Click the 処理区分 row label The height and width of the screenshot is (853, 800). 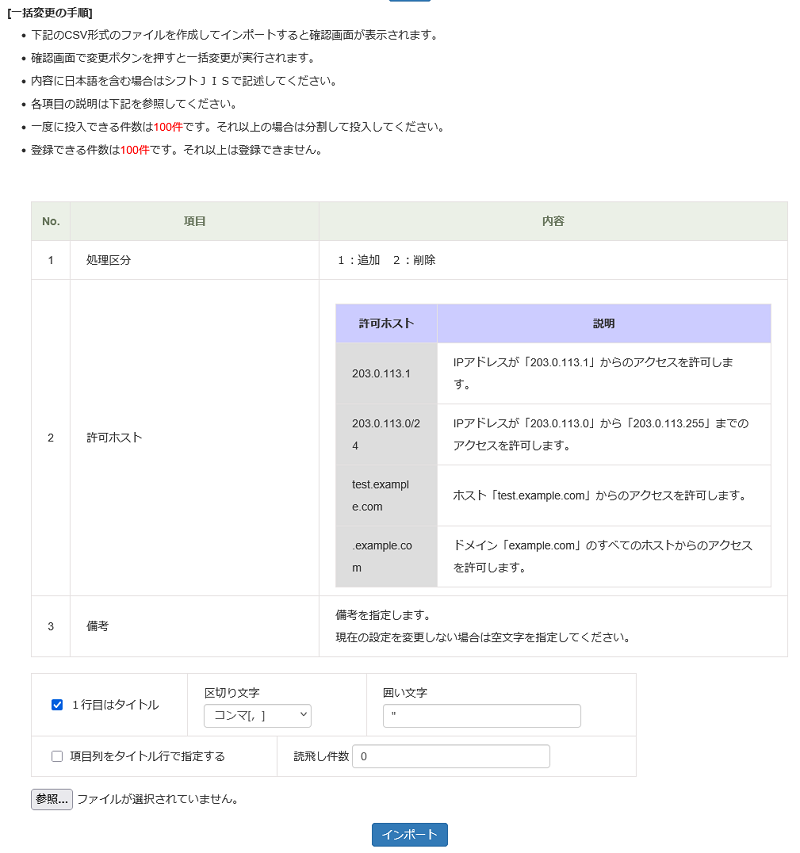click(108, 259)
